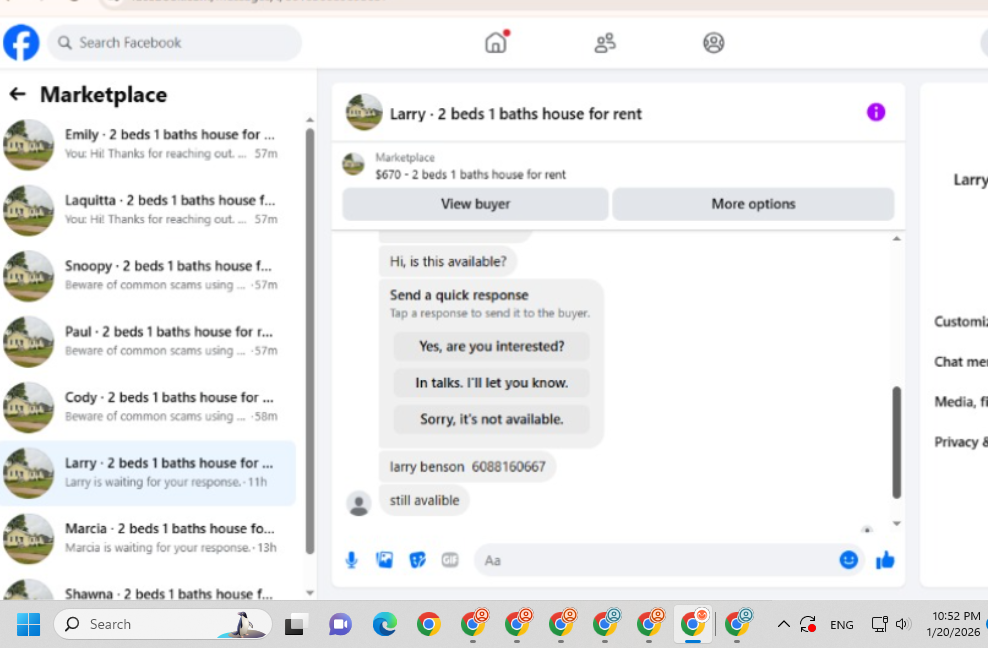Open Marcia's house conversation
988x648 pixels.
coord(149,538)
